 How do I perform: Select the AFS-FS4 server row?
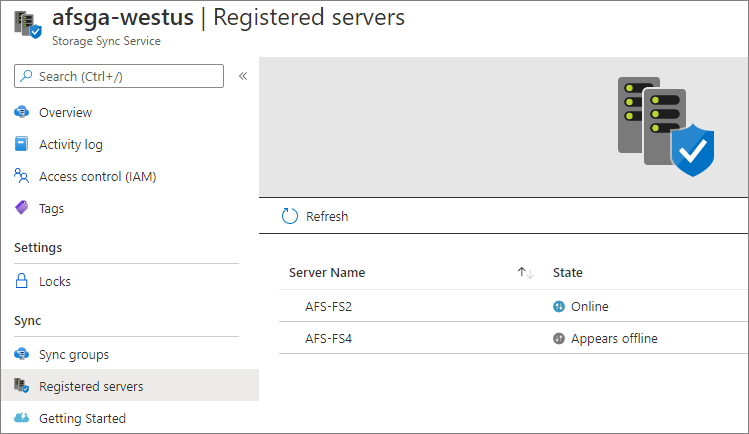click(329, 338)
